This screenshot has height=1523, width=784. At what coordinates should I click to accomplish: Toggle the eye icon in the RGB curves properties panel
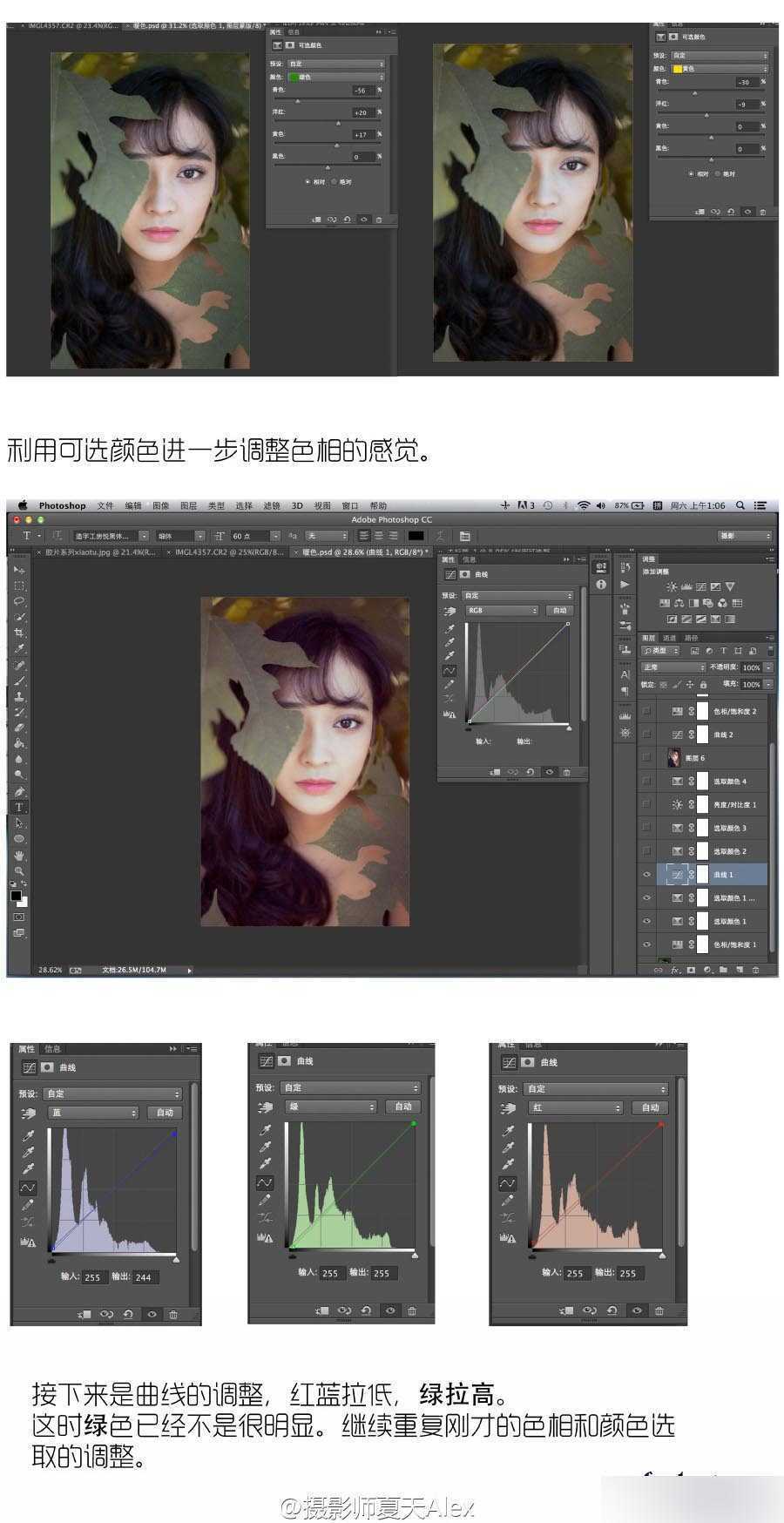coord(549,772)
